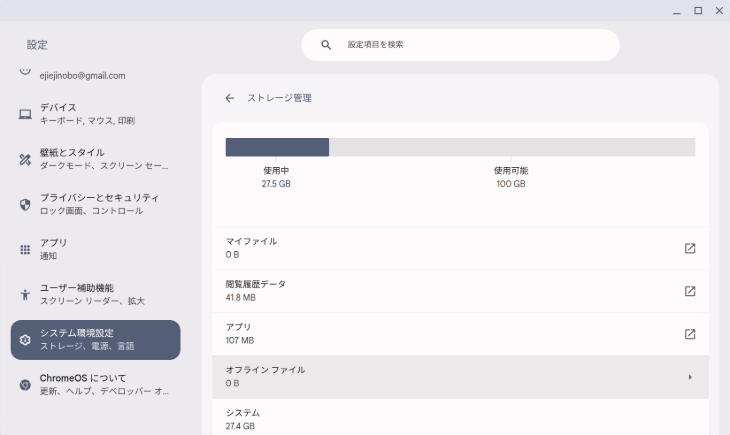Expand オフライン ファイル arrow
This screenshot has height=435, width=730.
coord(689,377)
